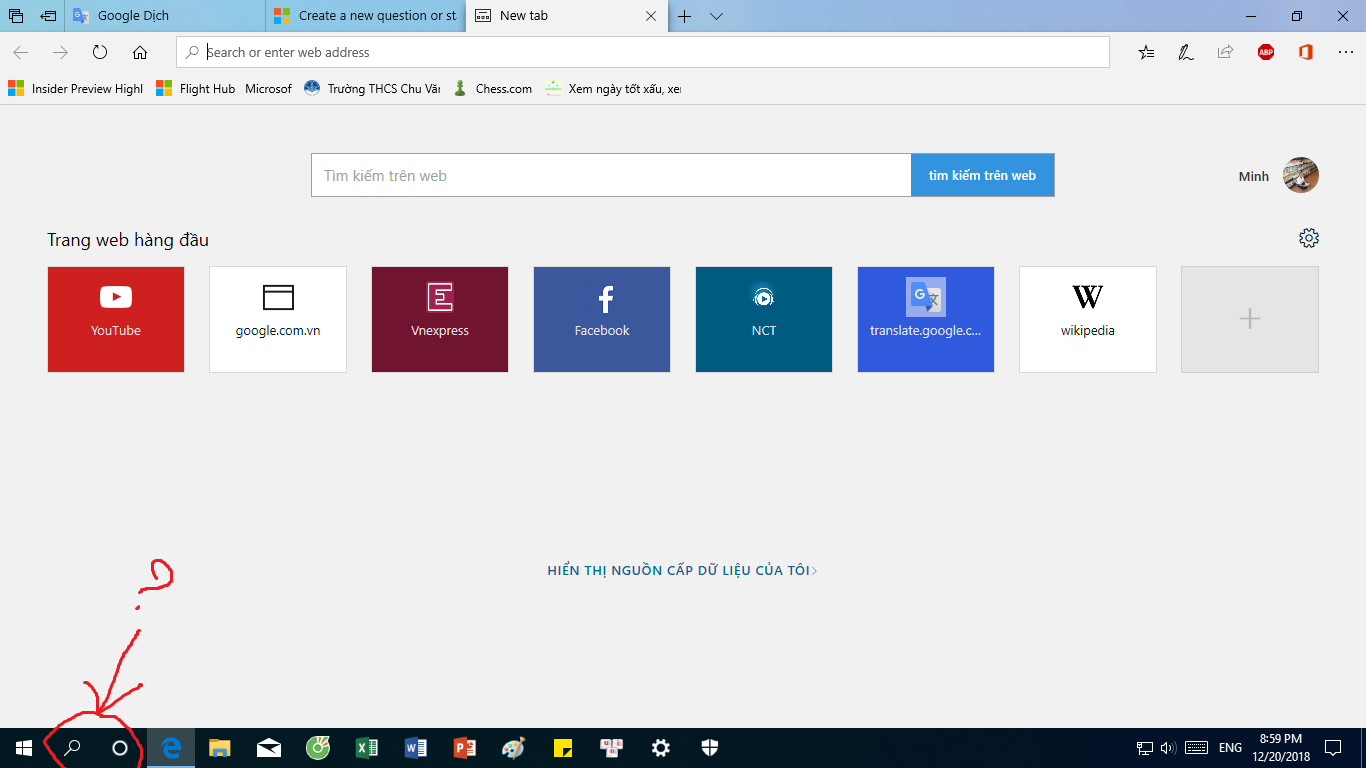This screenshot has height=768, width=1366.
Task: Switch to the Google Dịch tab
Action: [165, 16]
